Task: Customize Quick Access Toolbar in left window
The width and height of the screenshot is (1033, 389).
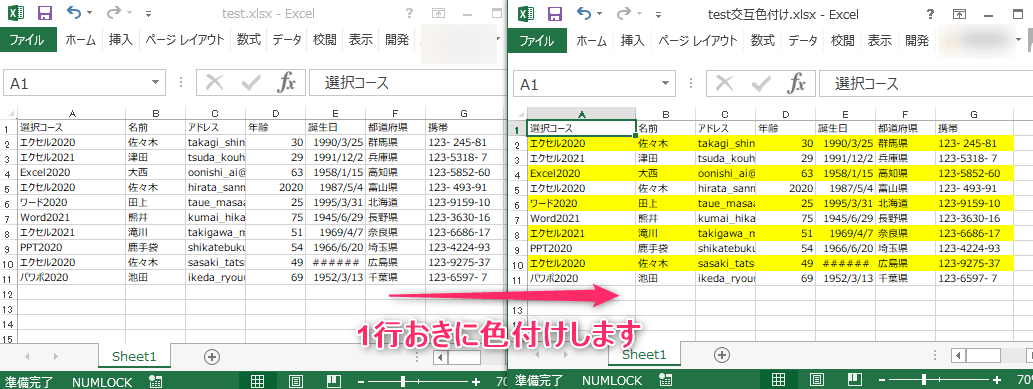Action: click(148, 14)
